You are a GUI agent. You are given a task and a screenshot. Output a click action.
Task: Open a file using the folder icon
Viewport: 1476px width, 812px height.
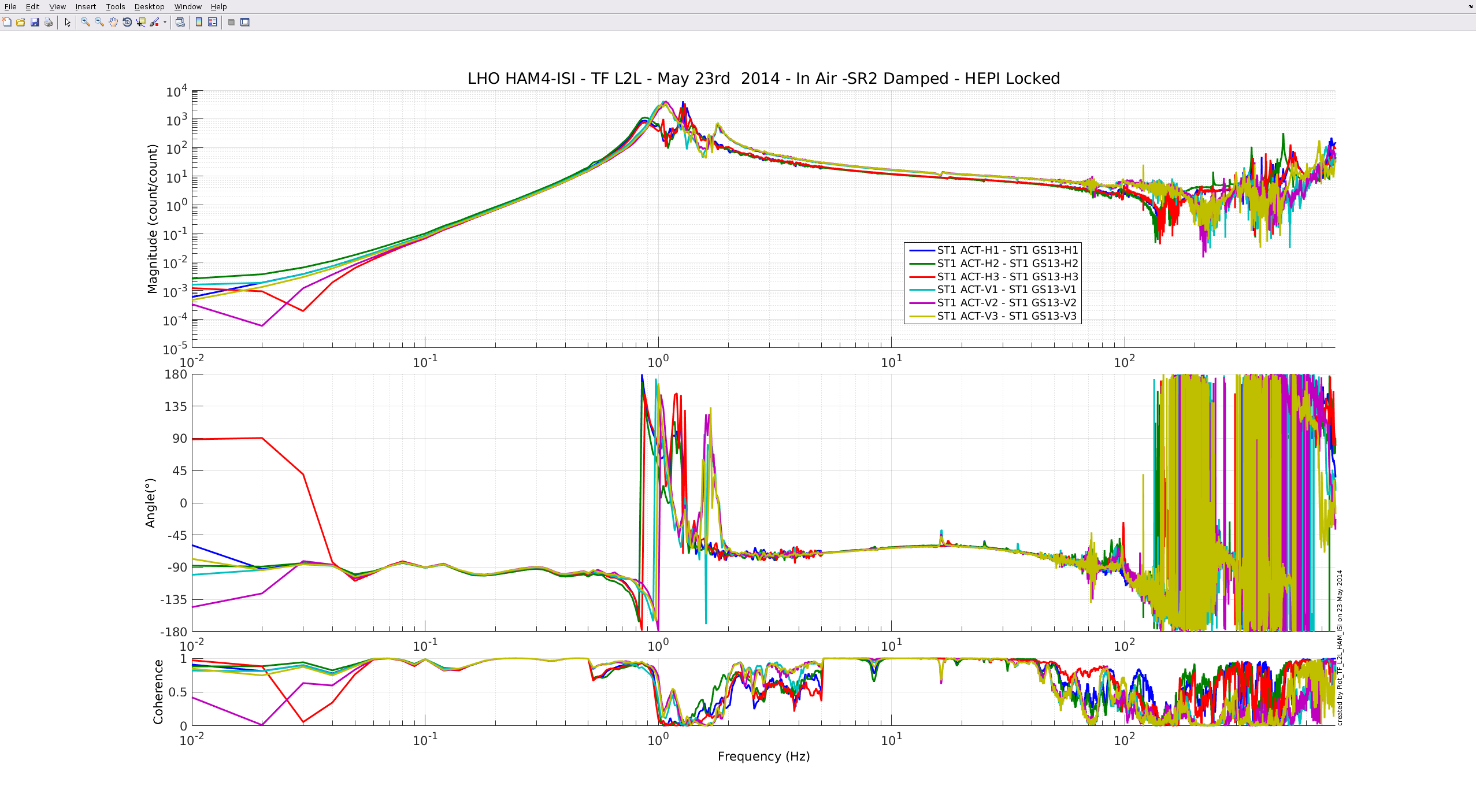click(x=21, y=22)
